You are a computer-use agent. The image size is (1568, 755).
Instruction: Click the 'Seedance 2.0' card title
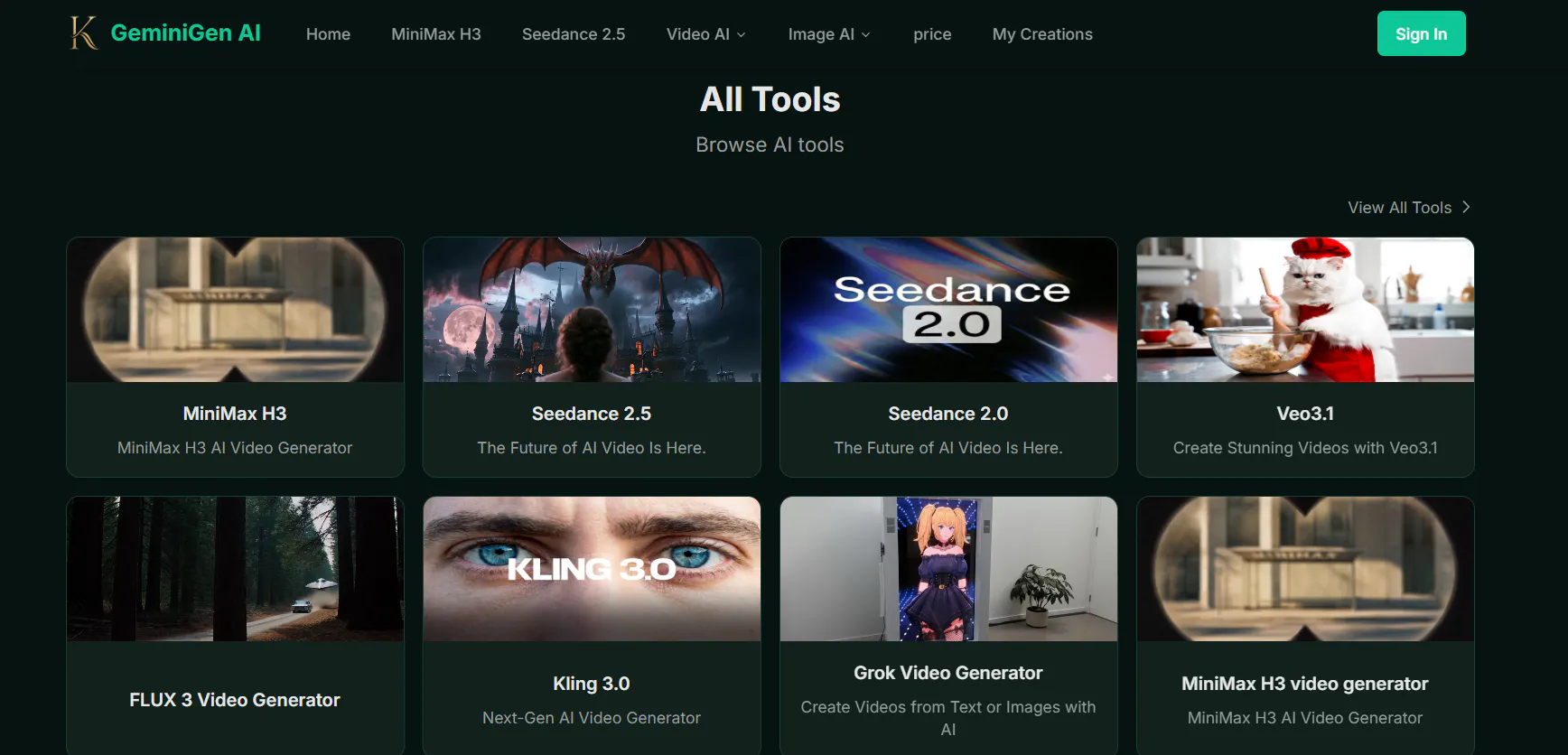pyautogui.click(x=948, y=414)
